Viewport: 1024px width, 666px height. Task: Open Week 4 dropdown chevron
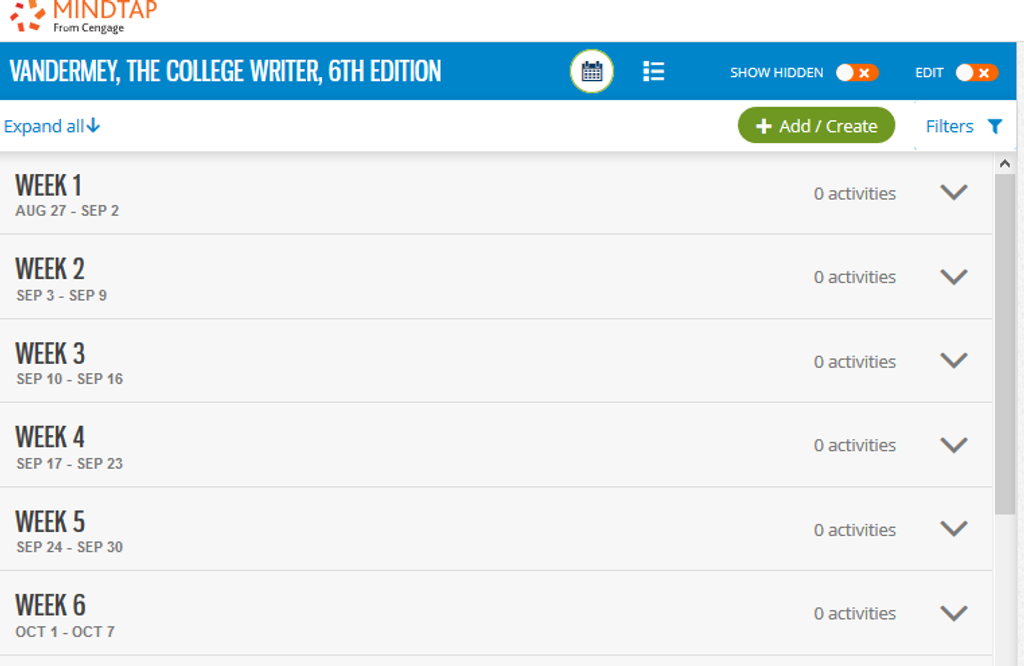pyautogui.click(x=954, y=445)
